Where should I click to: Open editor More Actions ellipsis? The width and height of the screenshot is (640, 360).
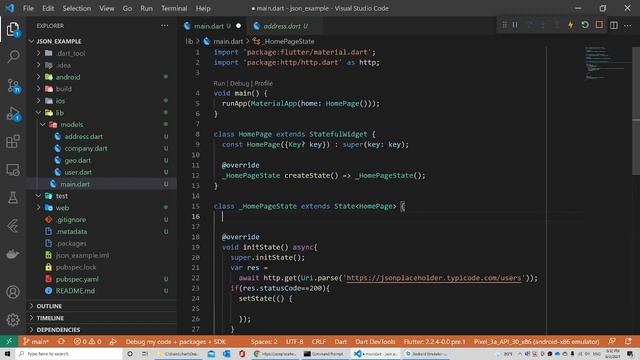pyautogui.click(x=628, y=25)
